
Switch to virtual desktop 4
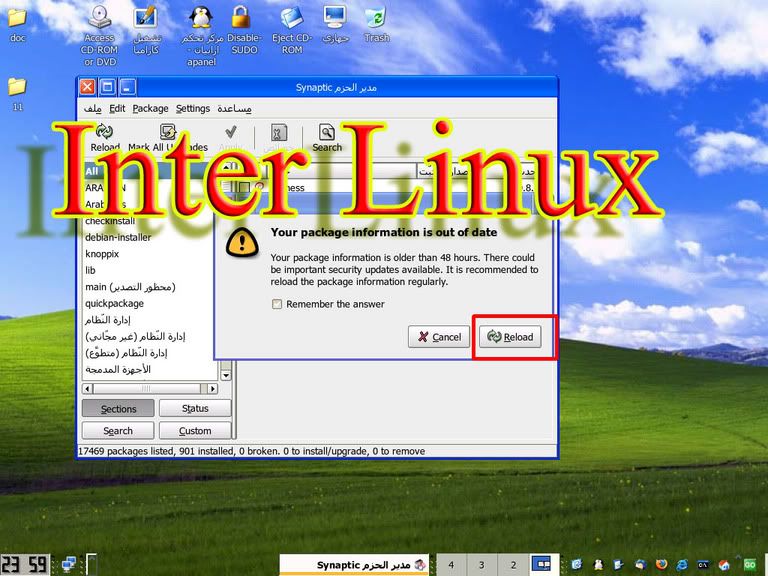(x=451, y=564)
